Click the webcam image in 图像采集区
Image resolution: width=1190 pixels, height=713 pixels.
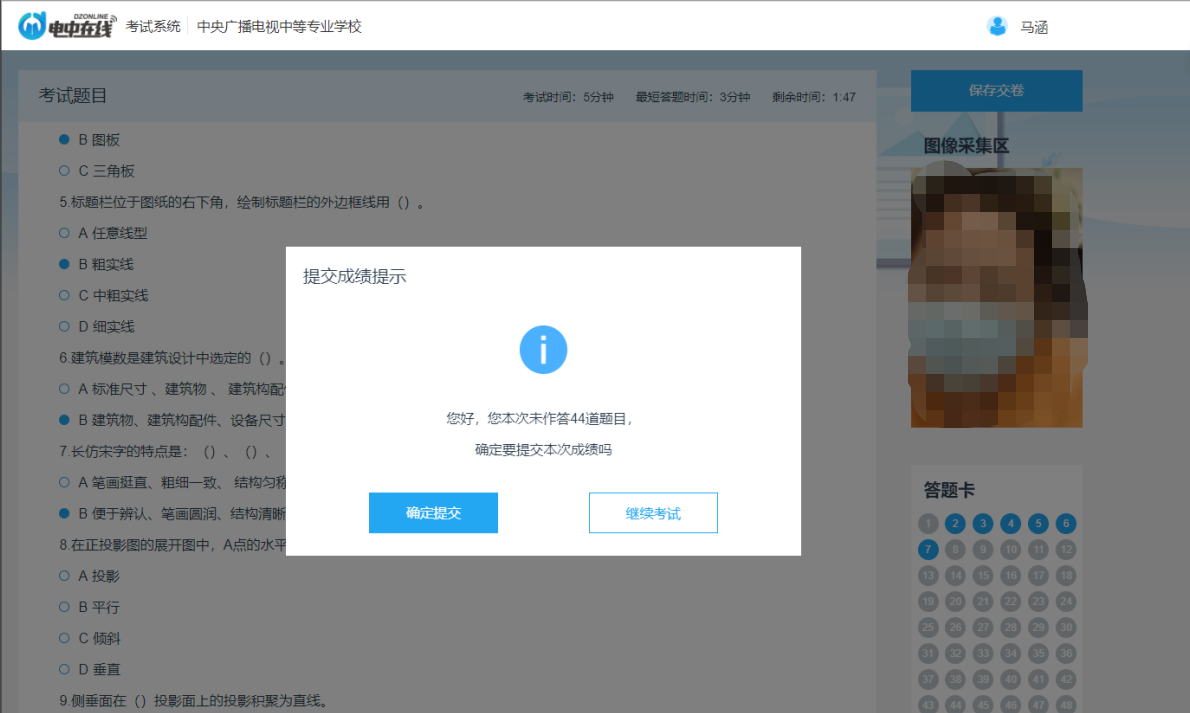click(996, 299)
